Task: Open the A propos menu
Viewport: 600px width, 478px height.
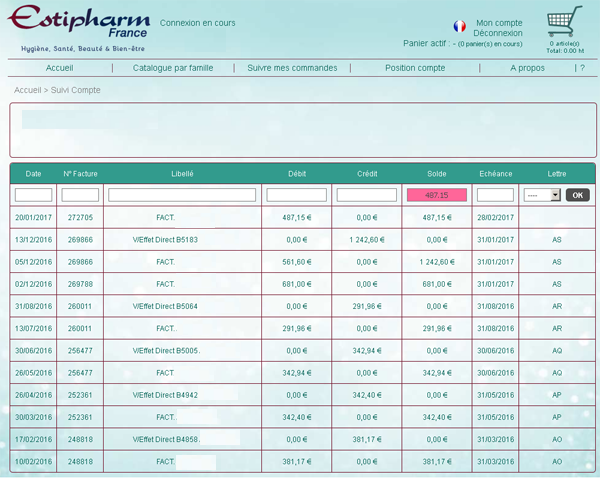Action: tap(527, 68)
